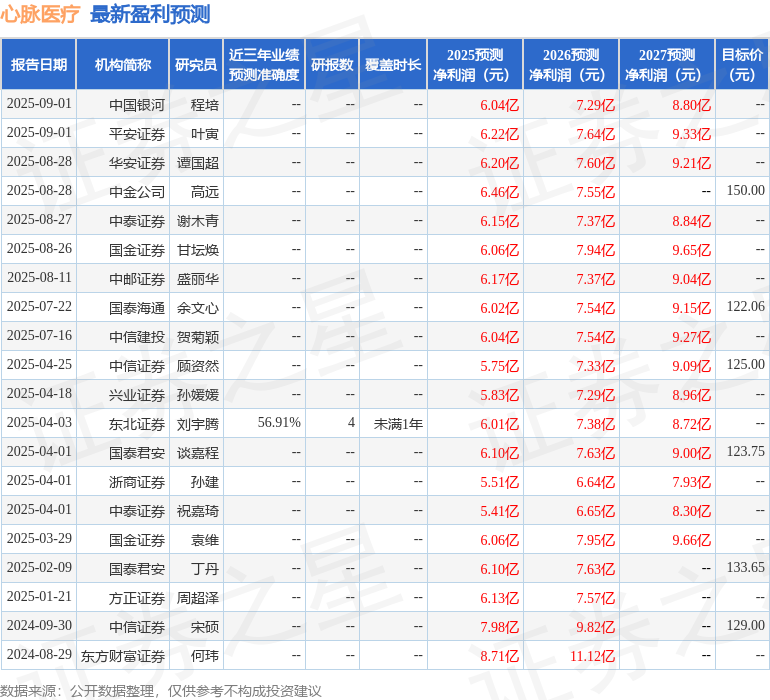This screenshot has height=700, width=770.
Task: Click the 最新盈利预测 title text
Action: point(150,14)
